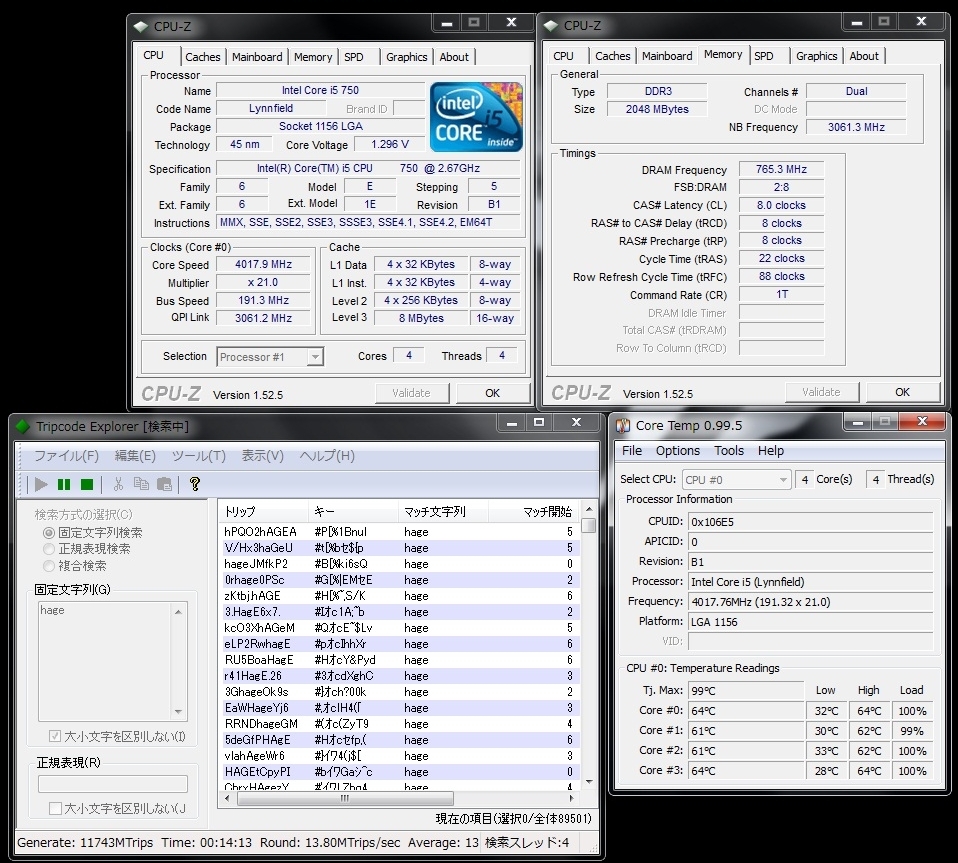Click Validate in the right CPU-Z window
Viewport: 958px width, 863px height.
[822, 392]
